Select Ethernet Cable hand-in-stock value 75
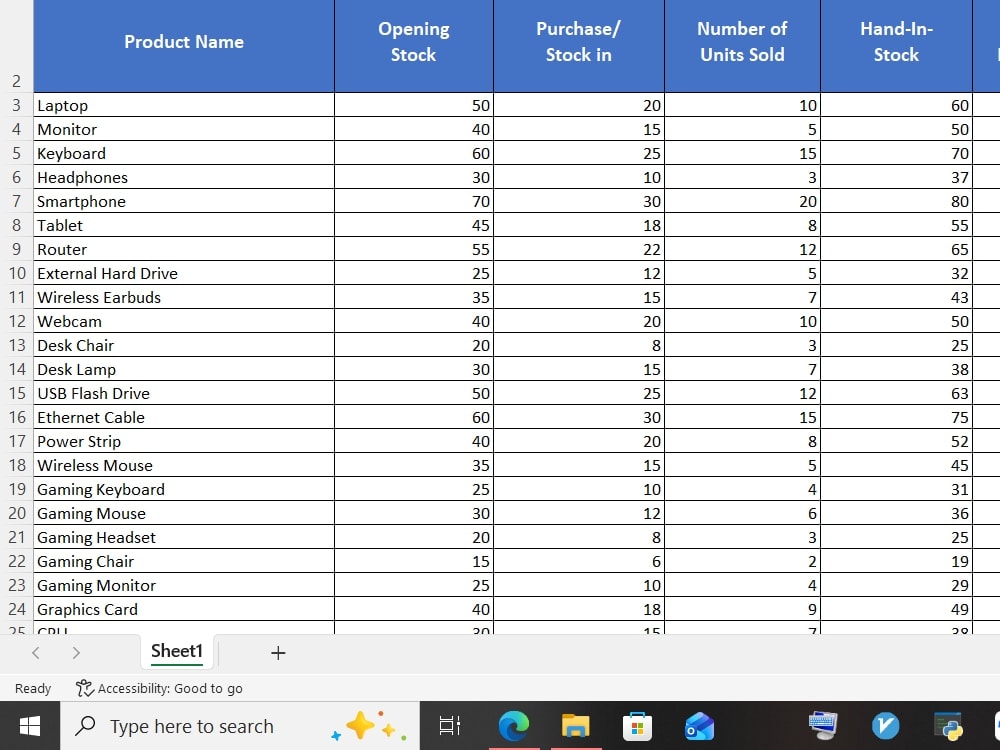The width and height of the screenshot is (1000, 750). [x=896, y=417]
